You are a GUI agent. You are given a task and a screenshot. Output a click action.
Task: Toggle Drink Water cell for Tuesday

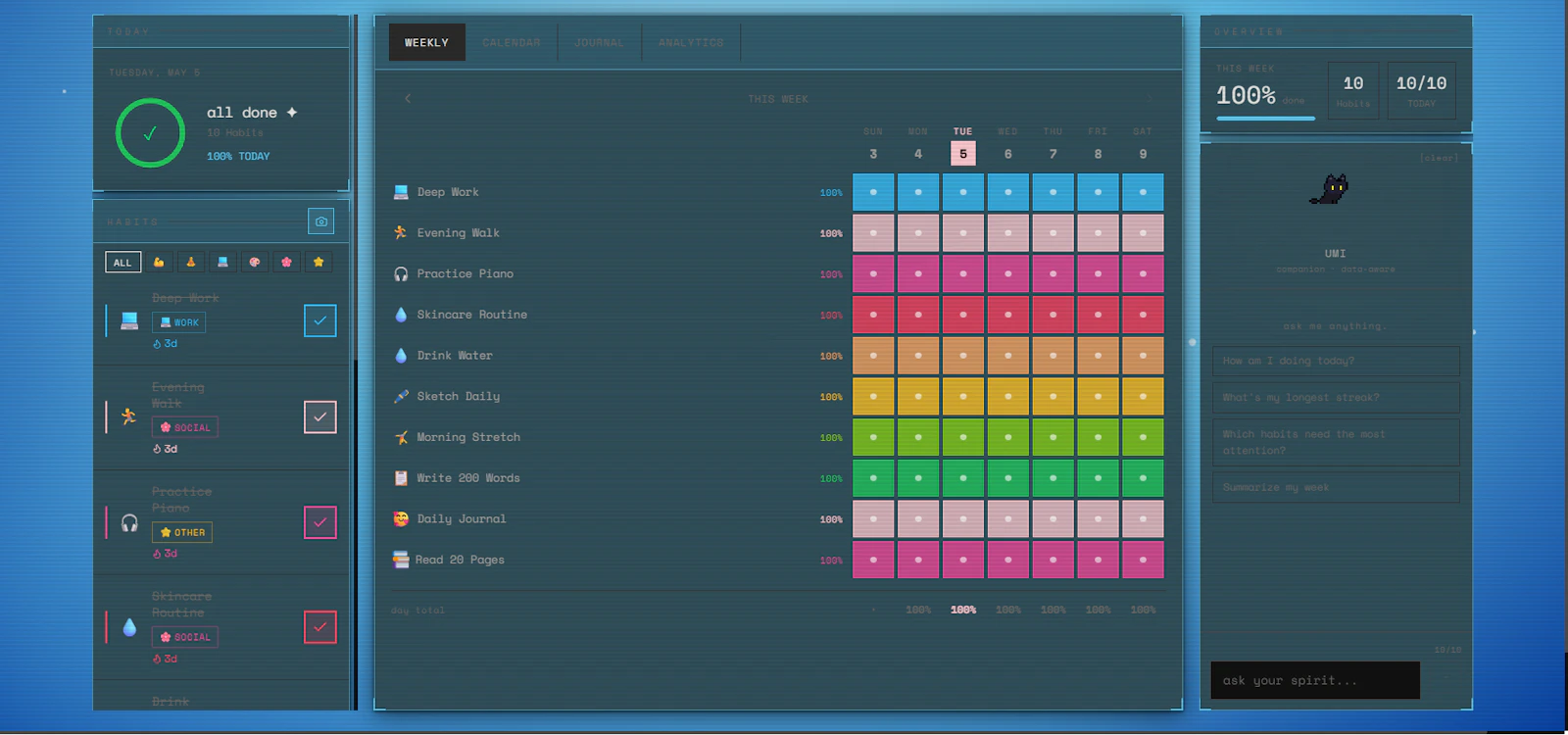coord(963,356)
